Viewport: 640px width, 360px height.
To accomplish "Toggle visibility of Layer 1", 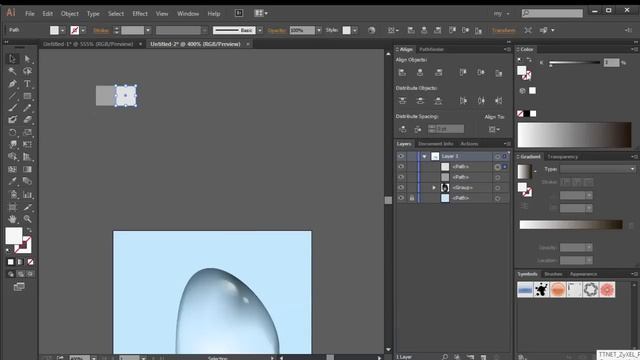I will pyautogui.click(x=401, y=156).
